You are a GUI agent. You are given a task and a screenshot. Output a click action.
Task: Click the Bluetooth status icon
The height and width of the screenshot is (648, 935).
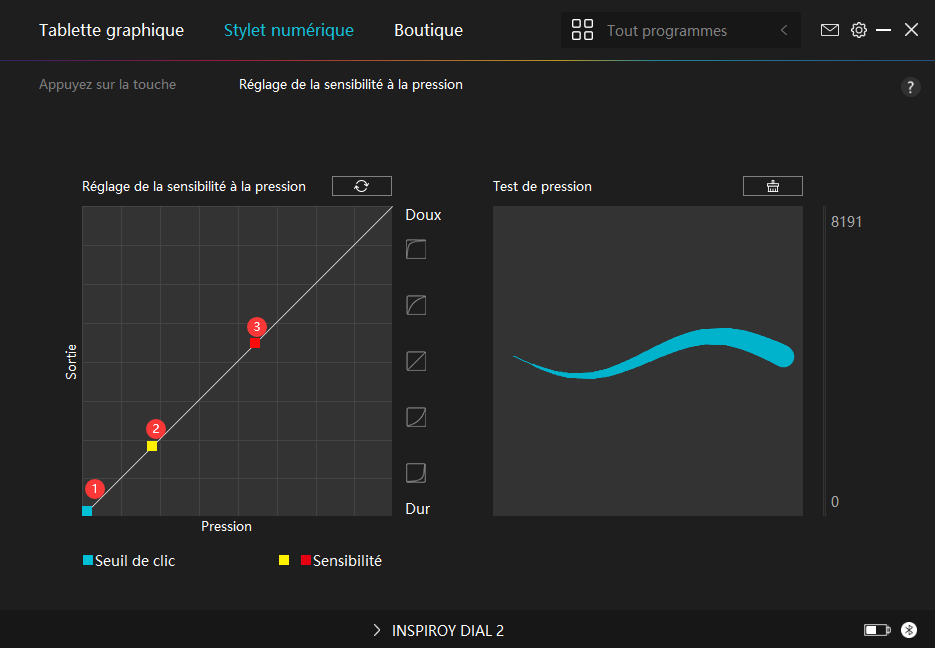909,630
